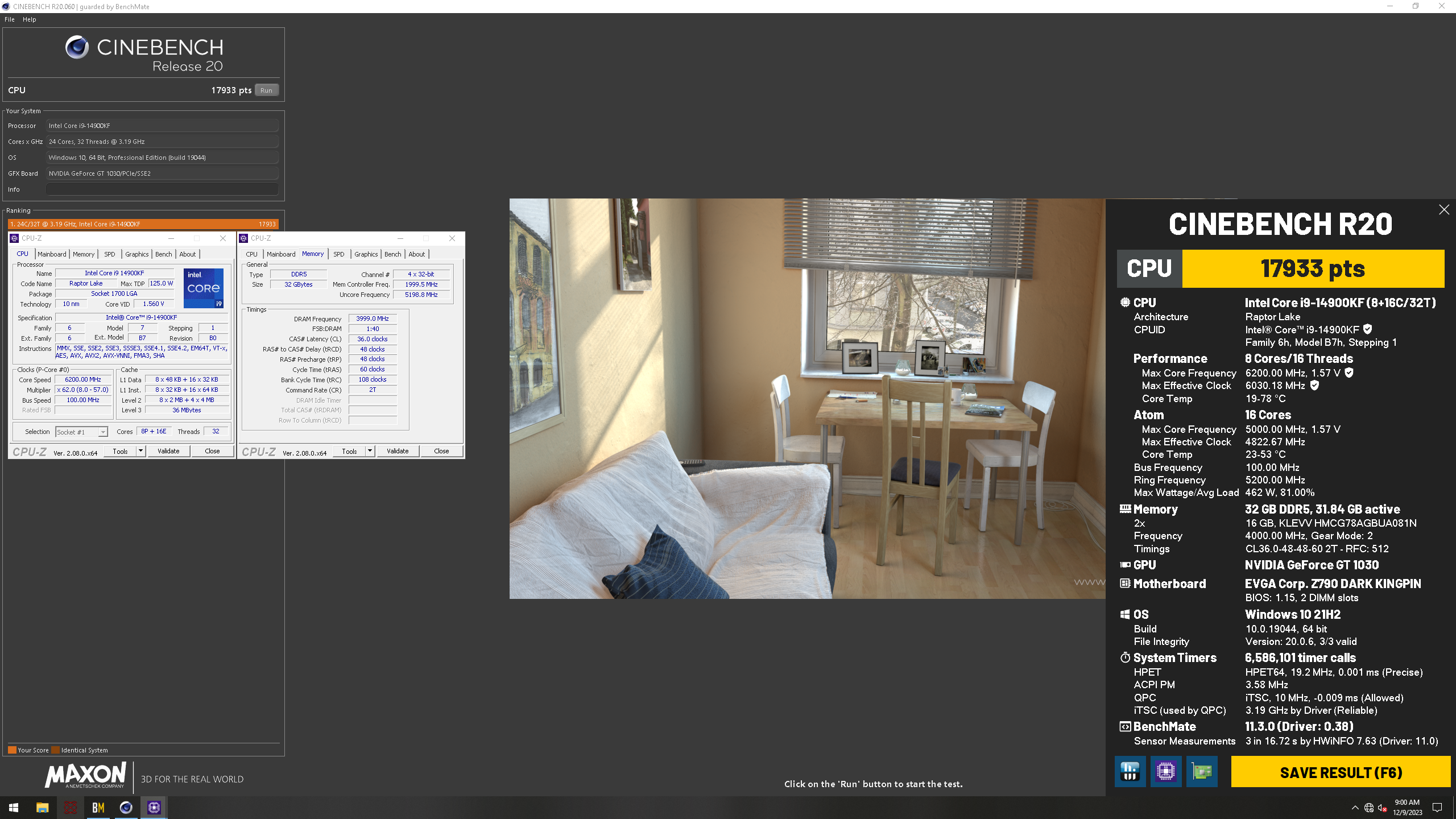Click the CPUID verified shield icon
The height and width of the screenshot is (819, 1456).
(x=1368, y=329)
